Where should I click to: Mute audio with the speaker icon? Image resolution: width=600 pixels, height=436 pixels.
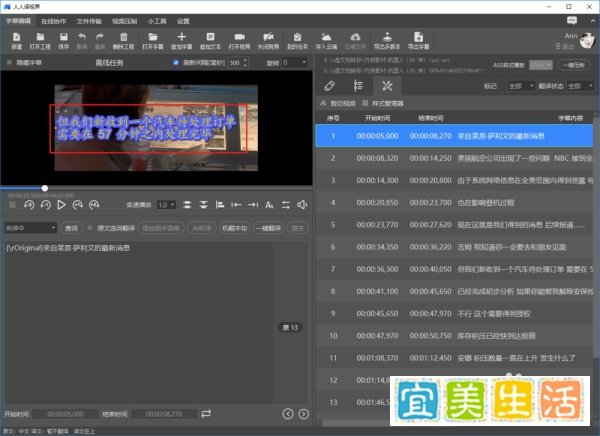coord(302,205)
